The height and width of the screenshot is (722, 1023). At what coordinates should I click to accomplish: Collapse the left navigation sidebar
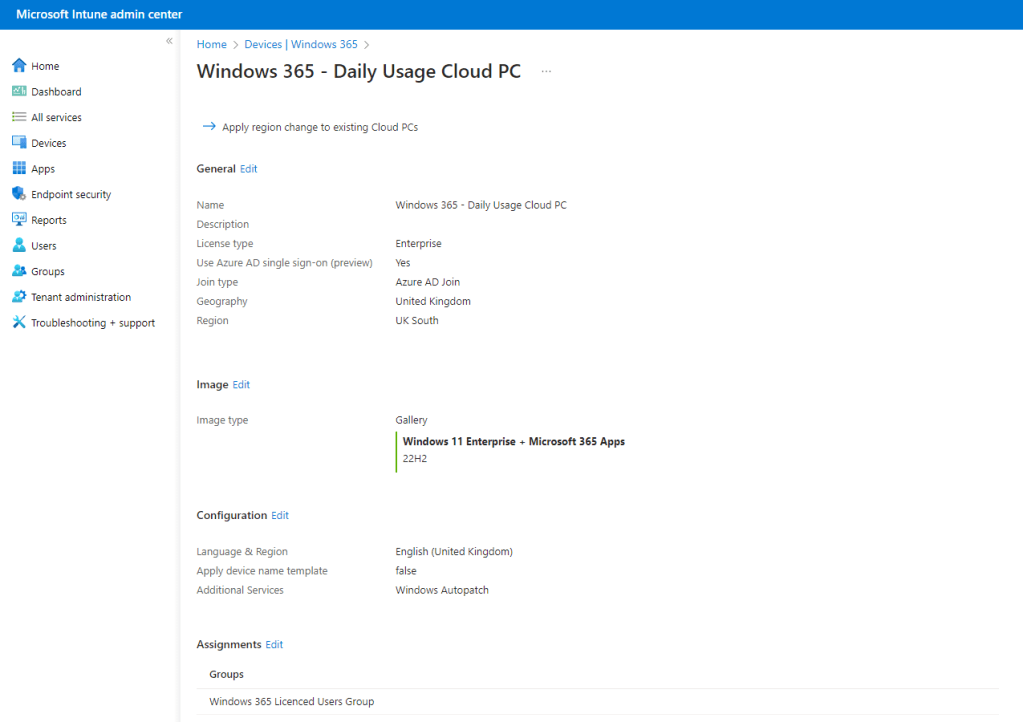tap(169, 41)
